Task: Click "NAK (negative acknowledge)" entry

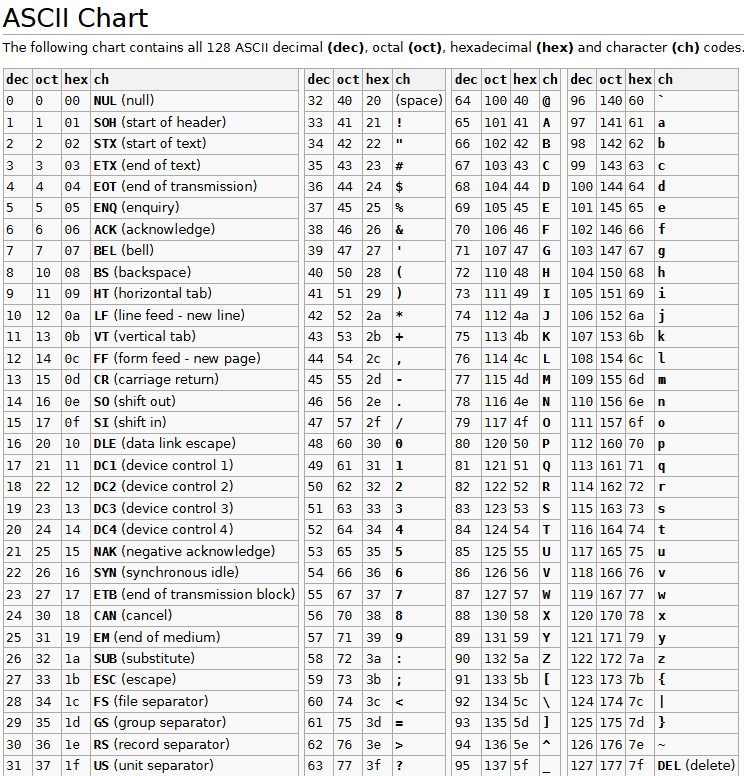Action: tap(195, 551)
